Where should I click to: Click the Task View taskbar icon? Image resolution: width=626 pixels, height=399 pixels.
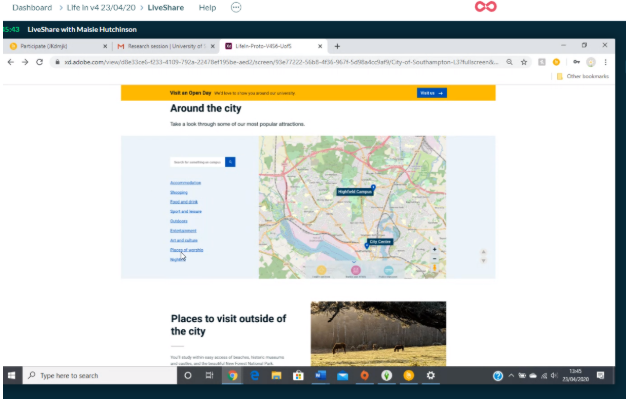(x=209, y=375)
